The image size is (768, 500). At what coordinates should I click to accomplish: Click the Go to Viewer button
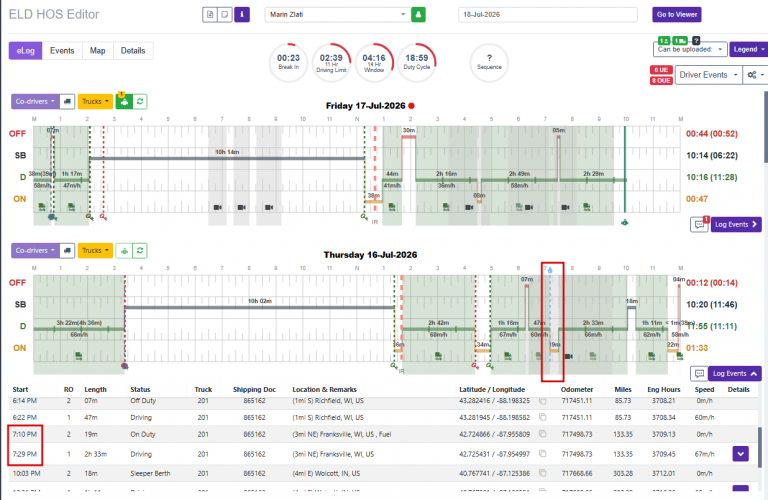(x=676, y=15)
